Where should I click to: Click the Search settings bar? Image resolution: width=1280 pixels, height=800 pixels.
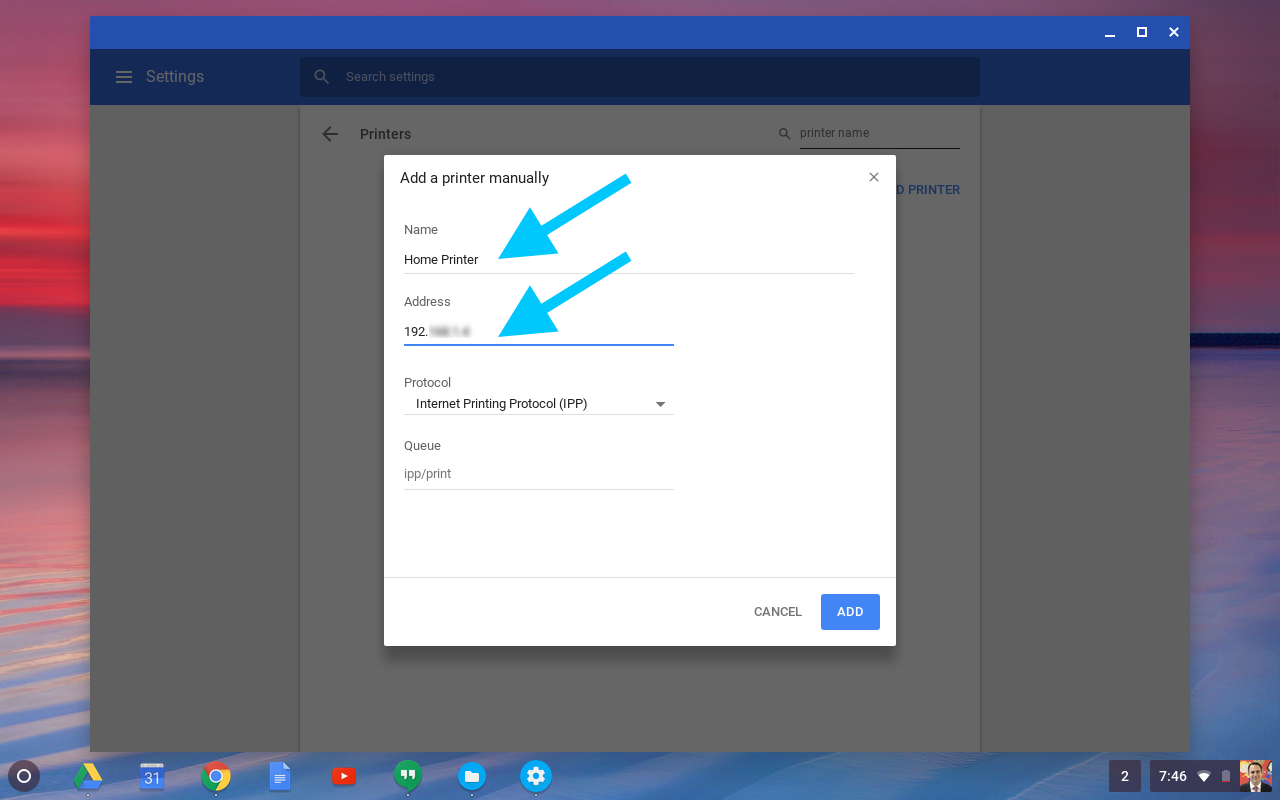tap(640, 77)
